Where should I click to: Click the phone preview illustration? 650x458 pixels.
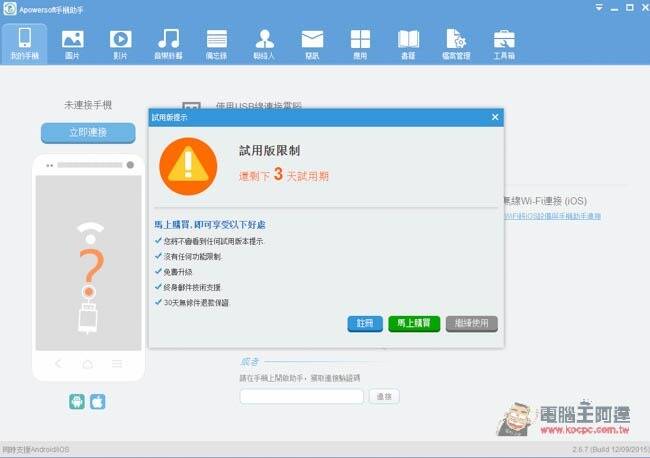click(x=88, y=268)
